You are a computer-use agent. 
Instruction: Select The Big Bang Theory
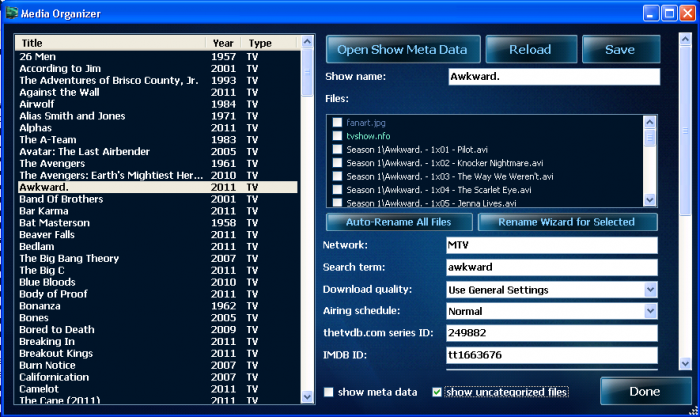pos(158,259)
